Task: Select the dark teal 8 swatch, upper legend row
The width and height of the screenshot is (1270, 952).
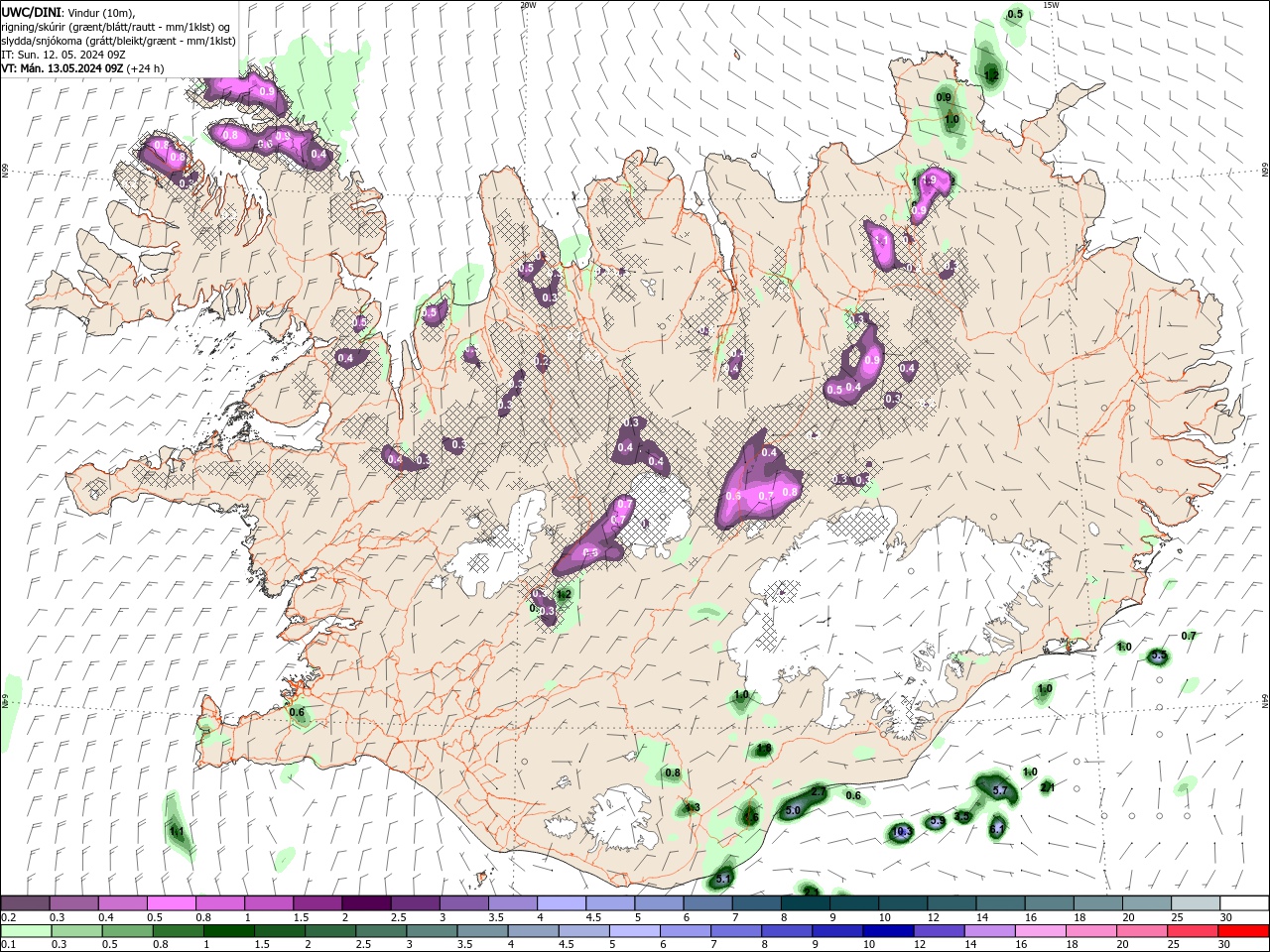Action: [x=805, y=903]
